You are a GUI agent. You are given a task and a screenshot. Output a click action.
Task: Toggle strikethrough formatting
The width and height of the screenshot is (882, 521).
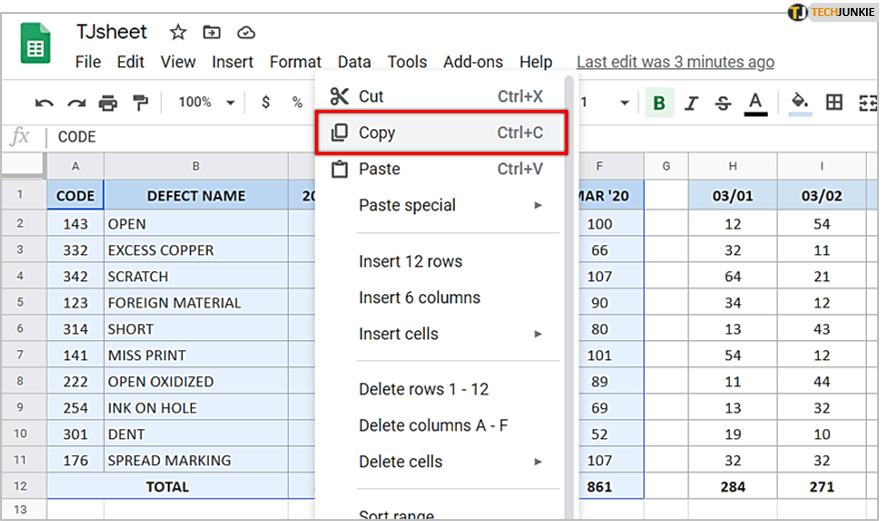point(724,102)
